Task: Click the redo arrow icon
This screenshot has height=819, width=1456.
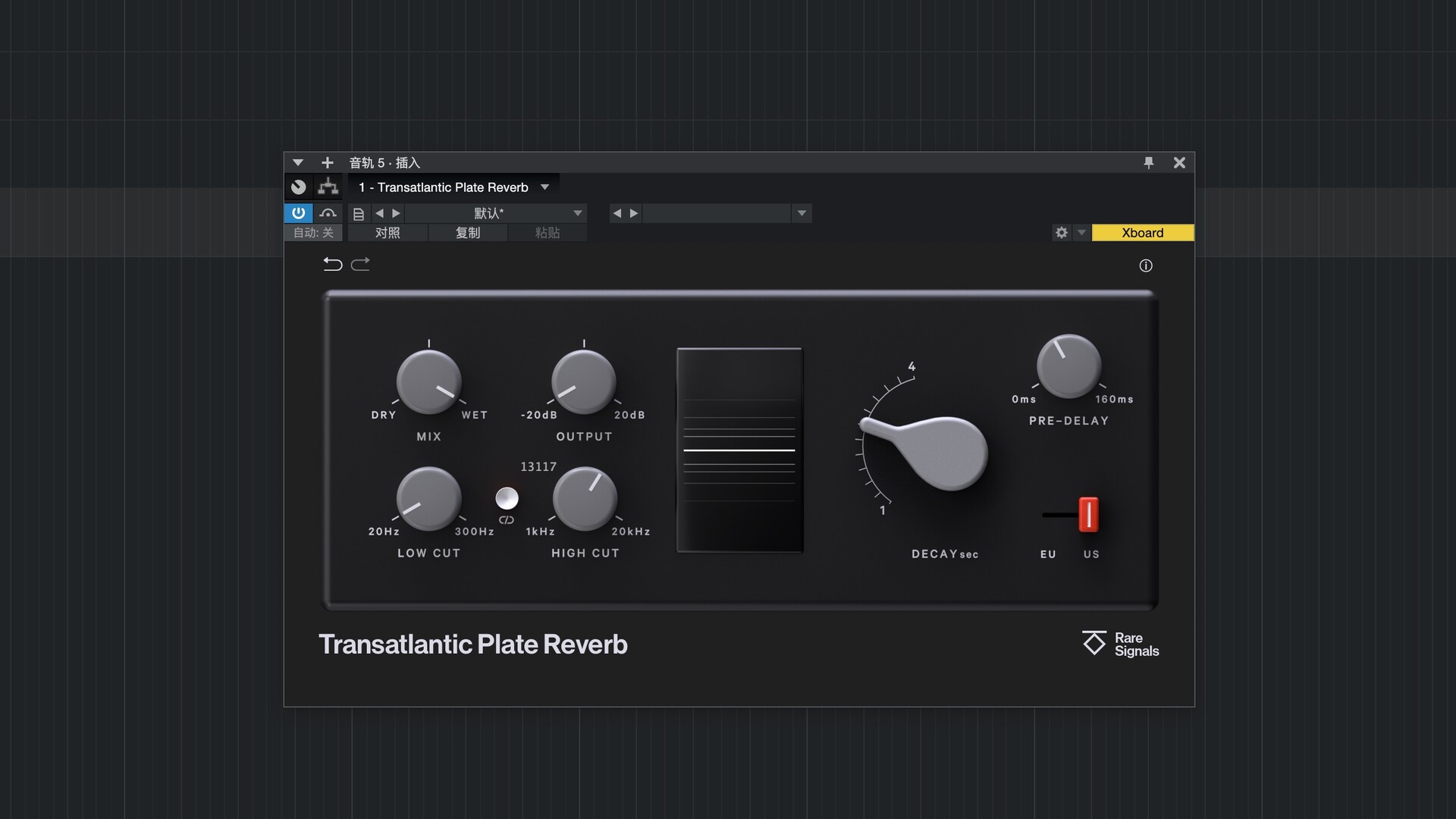Action: click(x=361, y=264)
